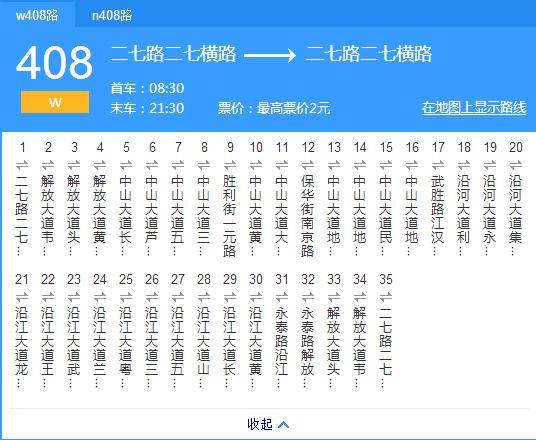The height and width of the screenshot is (440, 536).
Task: Click the transfer arrows icon under stop 17
Action: [438, 164]
